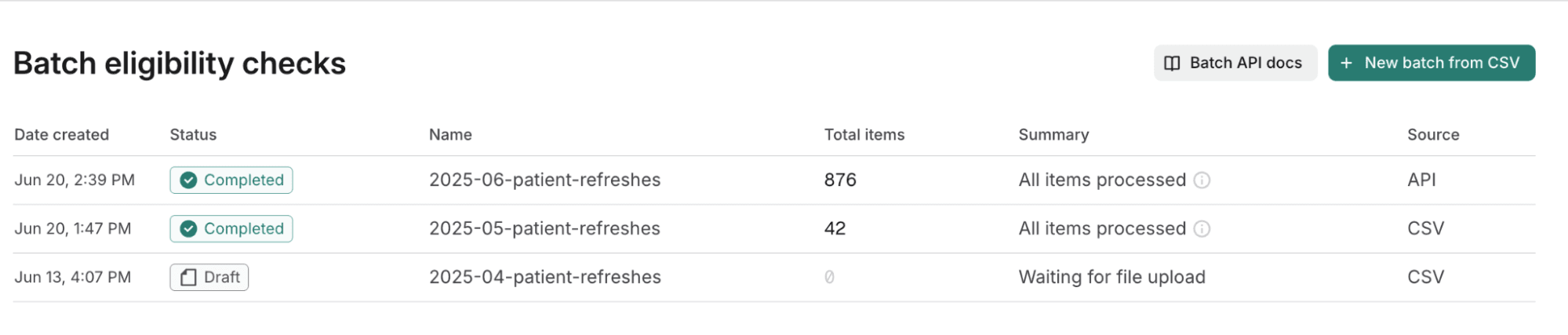Click the plus icon on New batch button
Image resolution: width=1568 pixels, height=335 pixels.
tap(1346, 64)
